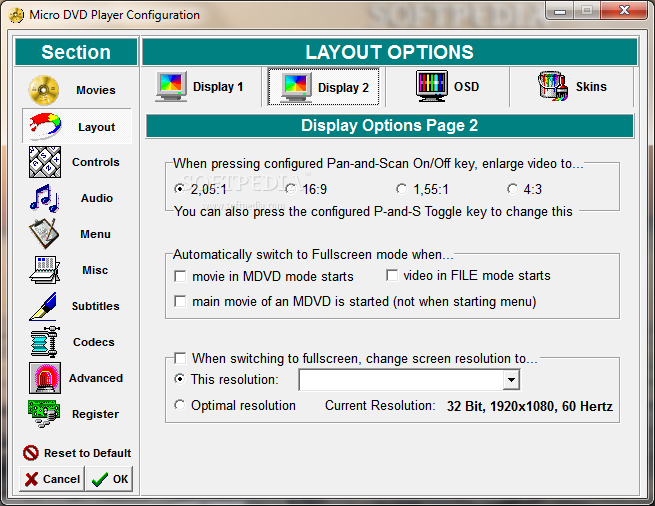Switch to the Display 2 tab label
This screenshot has height=506, width=655.
coord(343,88)
